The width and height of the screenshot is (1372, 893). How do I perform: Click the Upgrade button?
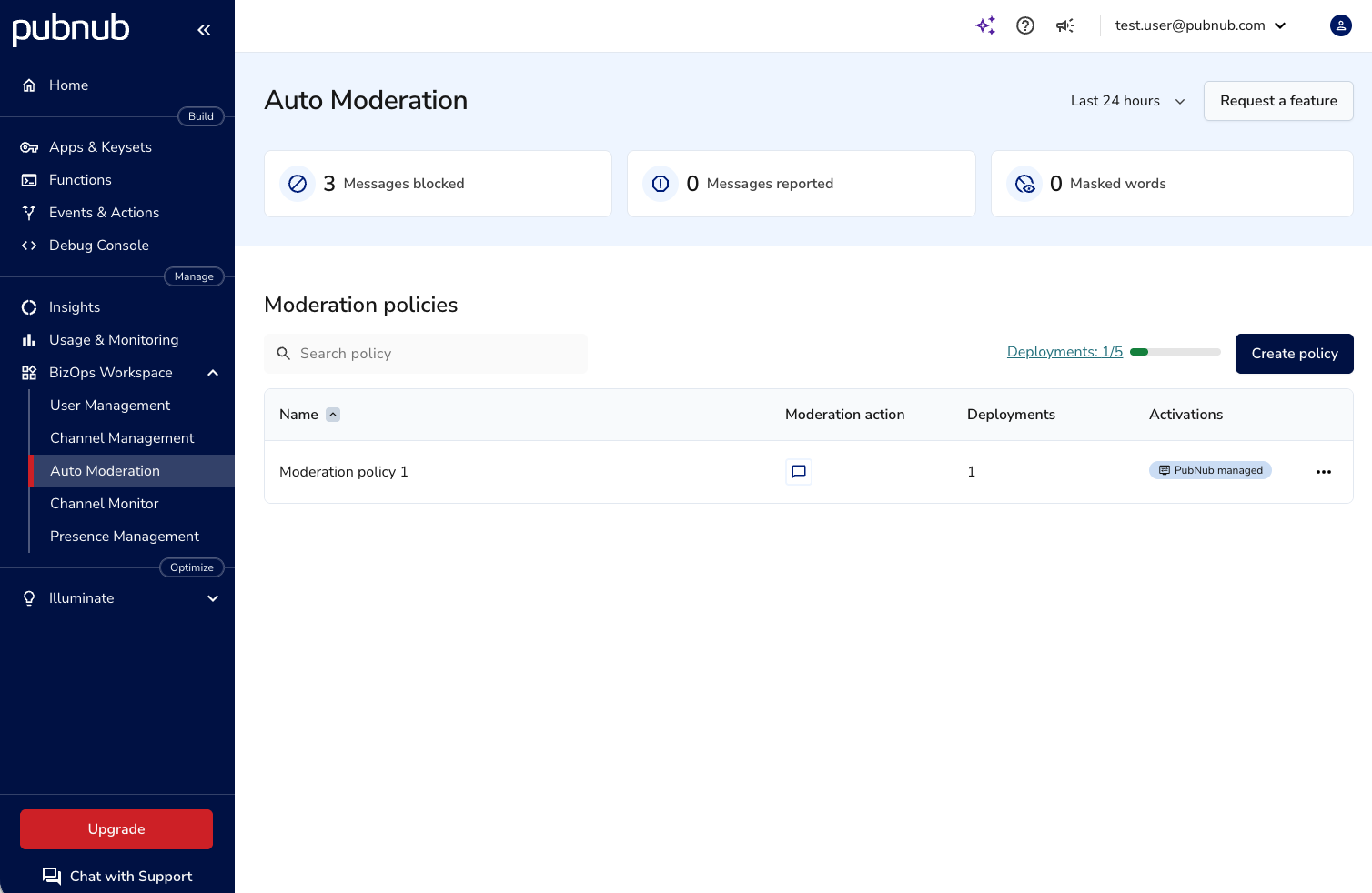116,829
